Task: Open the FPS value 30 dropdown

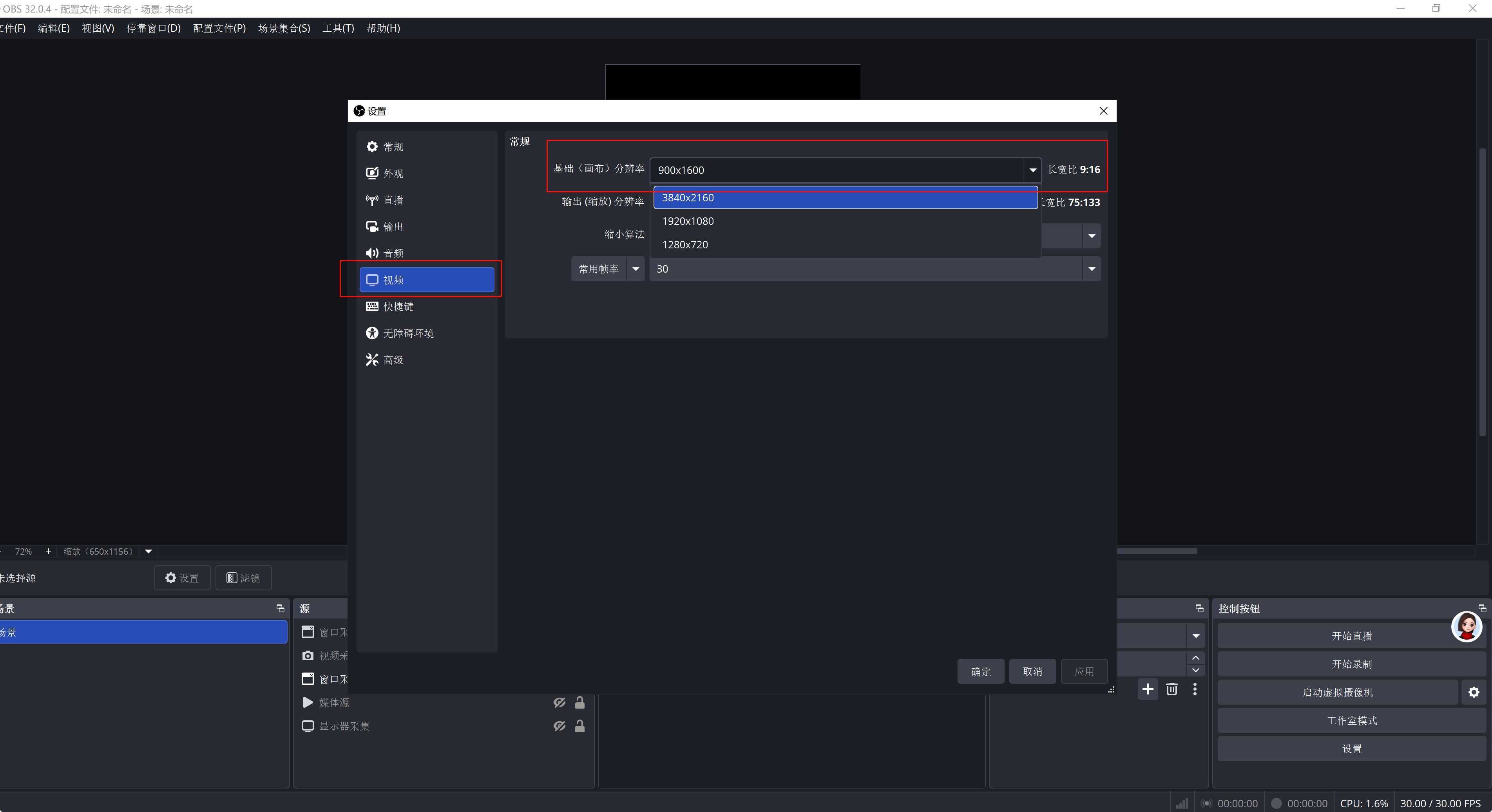Action: 1091,269
